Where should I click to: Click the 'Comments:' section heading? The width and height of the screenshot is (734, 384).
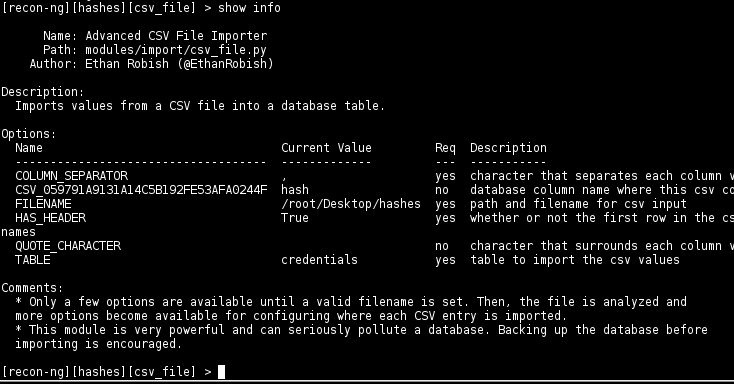tap(32, 288)
